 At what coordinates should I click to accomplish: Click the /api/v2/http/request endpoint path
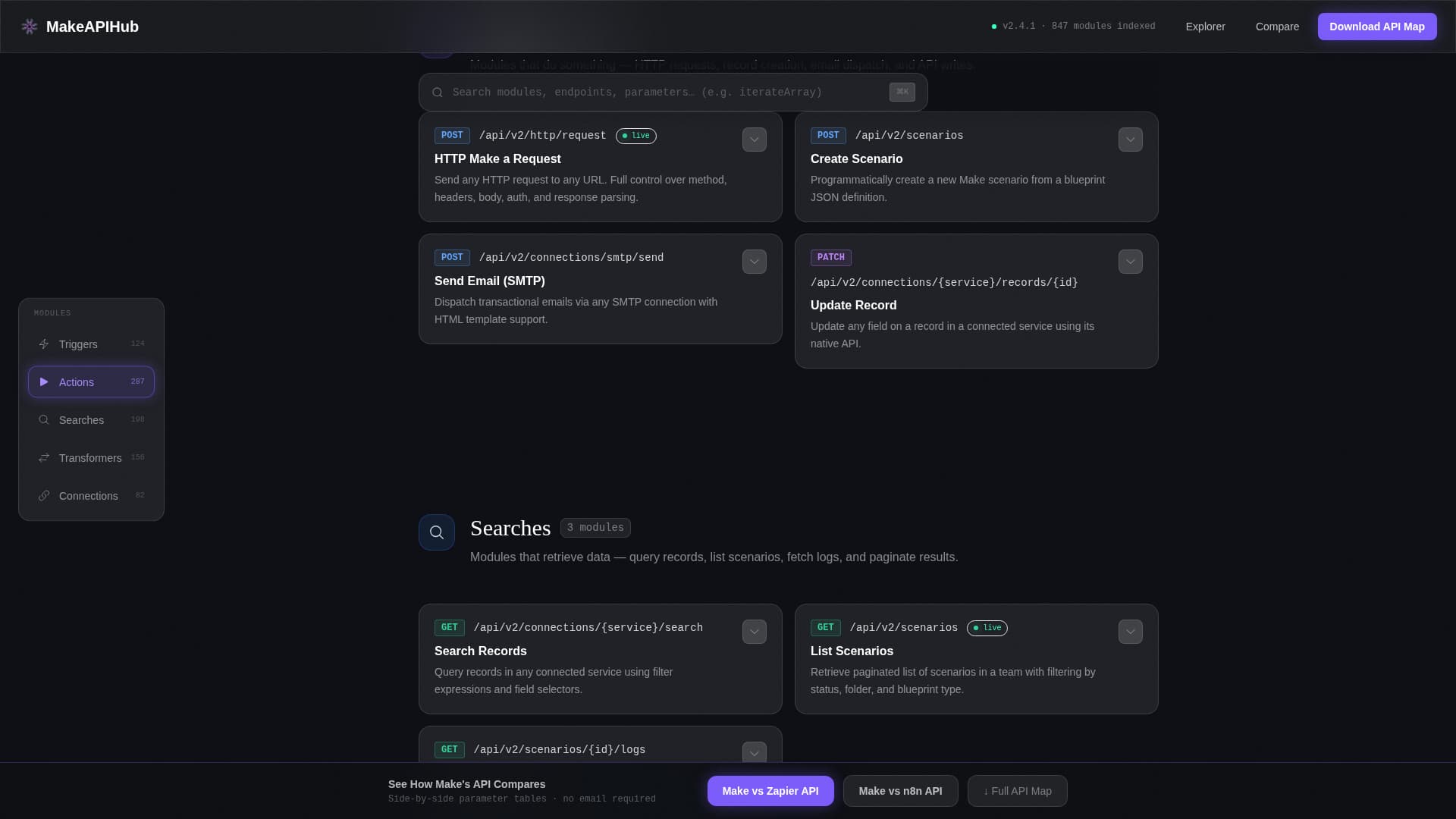tap(542, 136)
